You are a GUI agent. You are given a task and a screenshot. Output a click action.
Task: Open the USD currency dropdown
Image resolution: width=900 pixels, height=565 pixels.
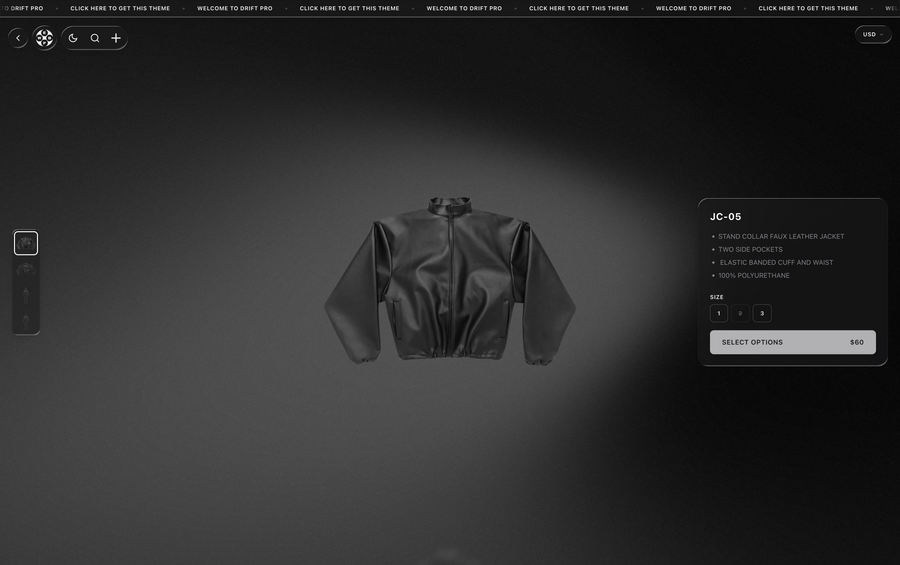pyautogui.click(x=873, y=34)
